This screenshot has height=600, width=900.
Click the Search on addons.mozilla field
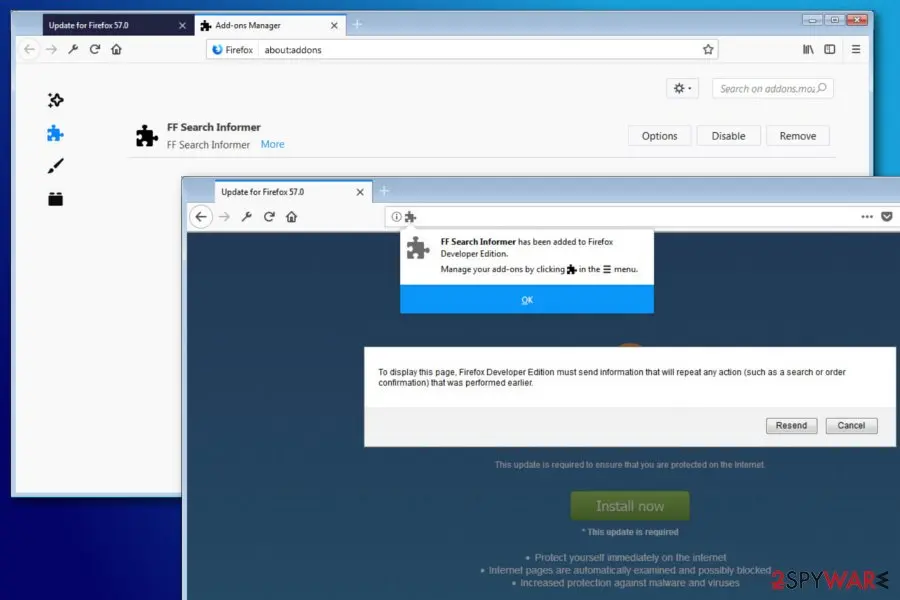[773, 88]
